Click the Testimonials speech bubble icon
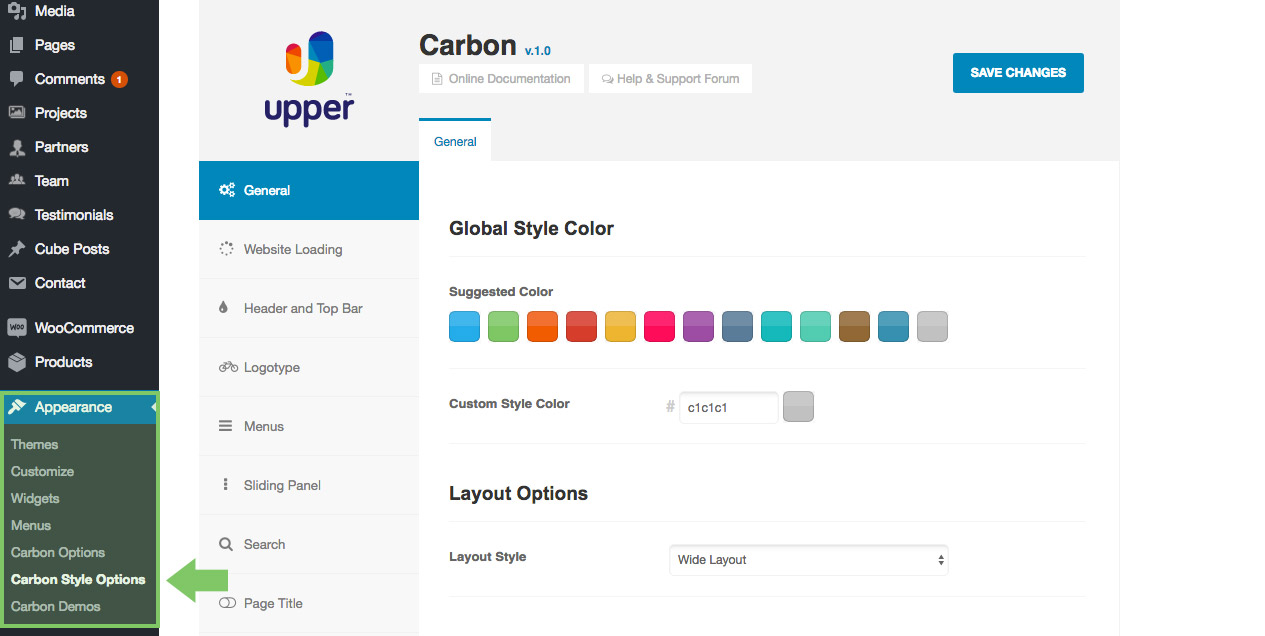Screen dimensions: 1265x636 coord(17,215)
